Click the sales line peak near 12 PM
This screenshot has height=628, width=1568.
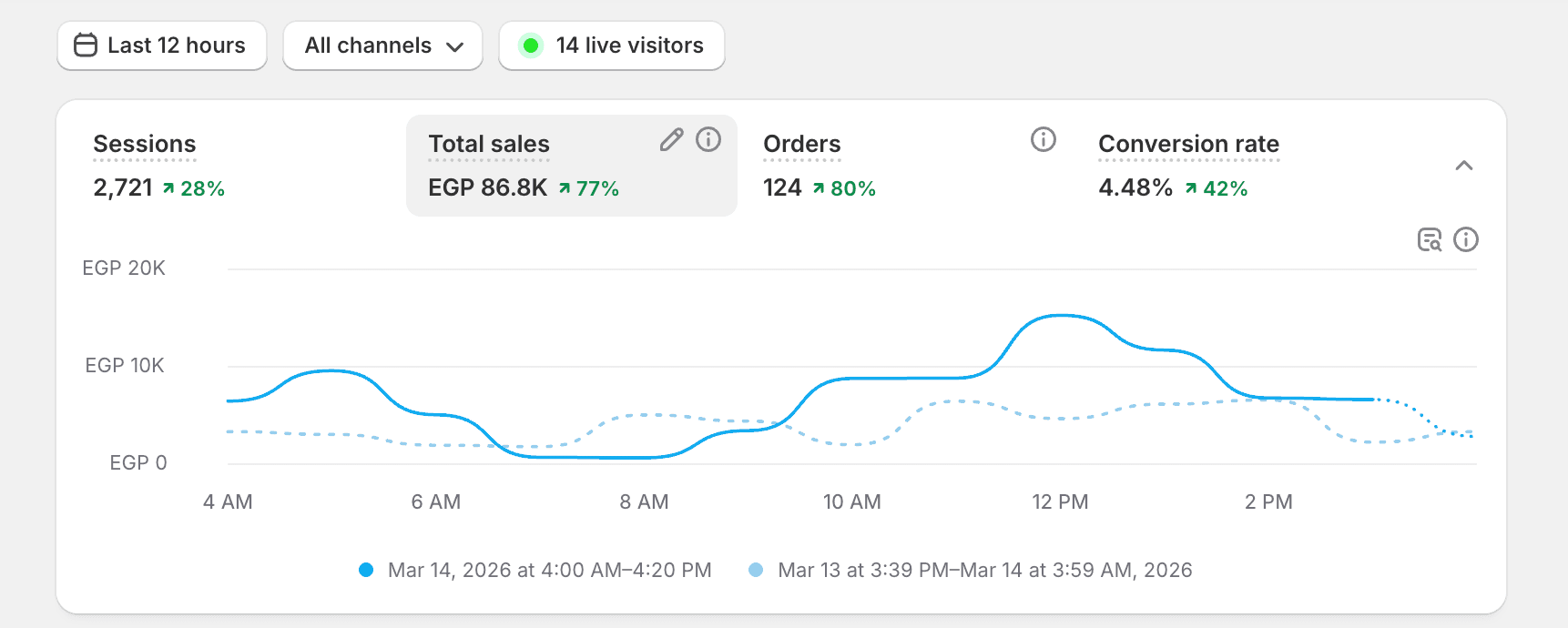1061,316
